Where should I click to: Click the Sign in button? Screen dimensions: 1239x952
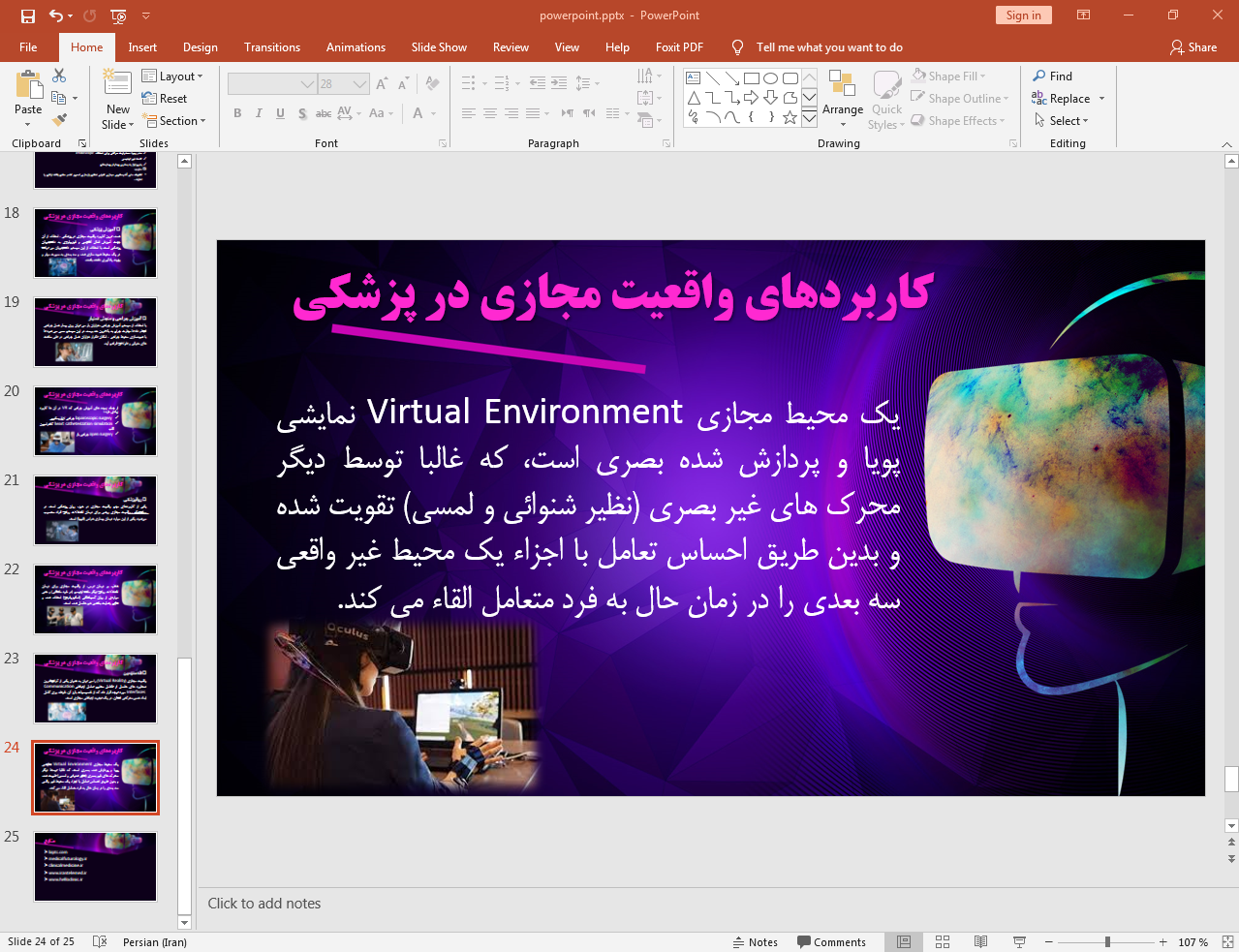click(1023, 15)
